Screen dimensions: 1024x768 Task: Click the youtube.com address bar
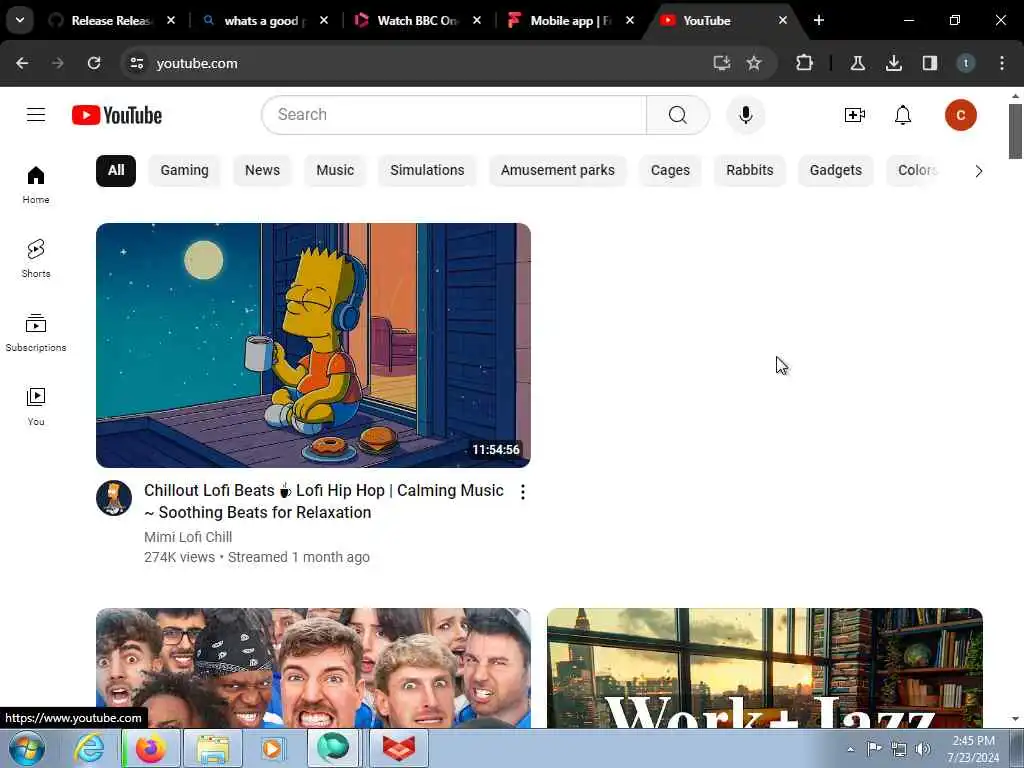[424, 63]
